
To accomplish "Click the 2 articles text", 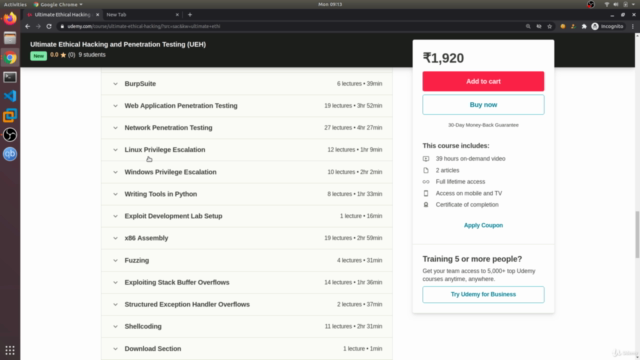I will pyautogui.click(x=447, y=170).
